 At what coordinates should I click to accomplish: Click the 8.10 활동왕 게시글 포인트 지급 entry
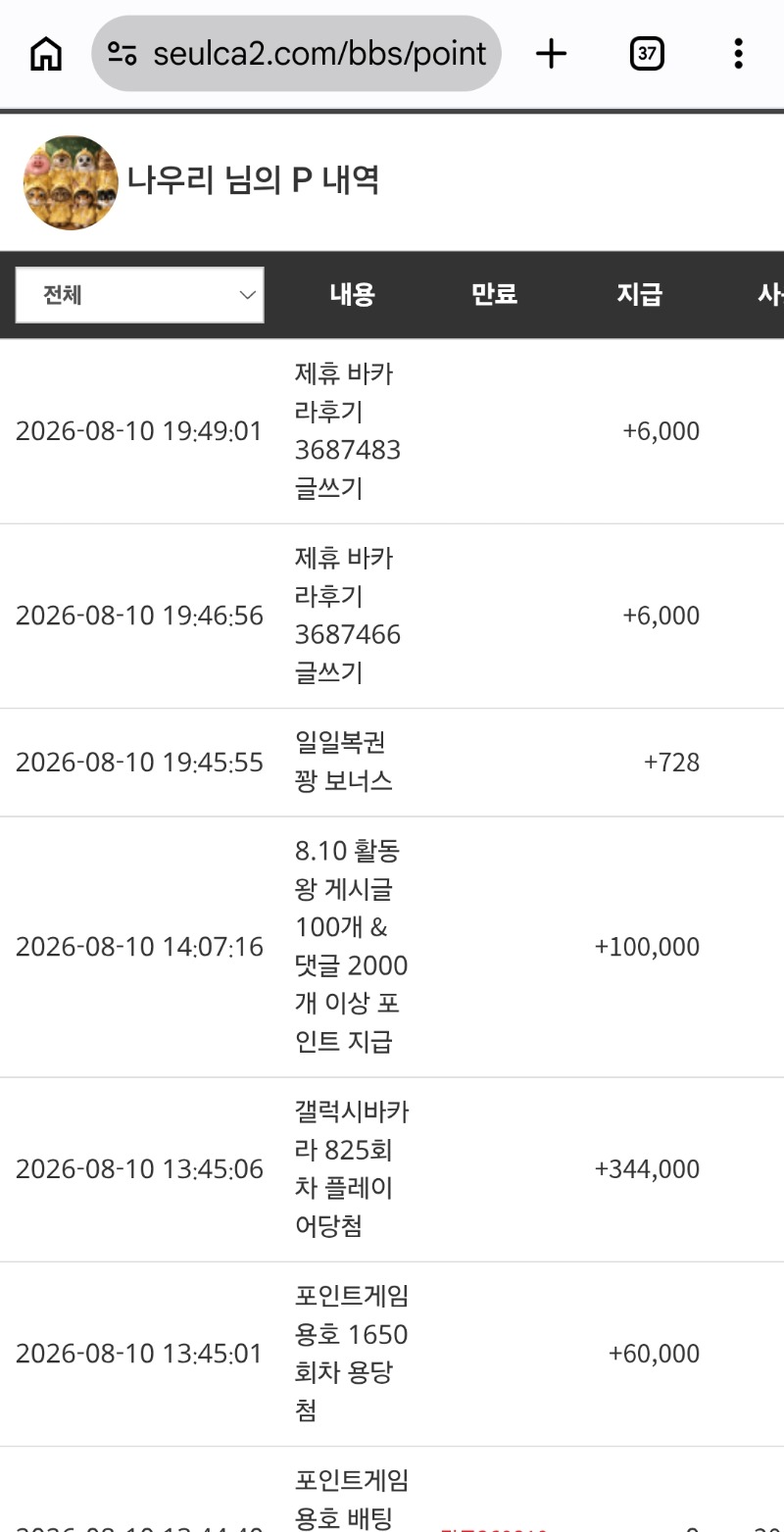pyautogui.click(x=352, y=947)
